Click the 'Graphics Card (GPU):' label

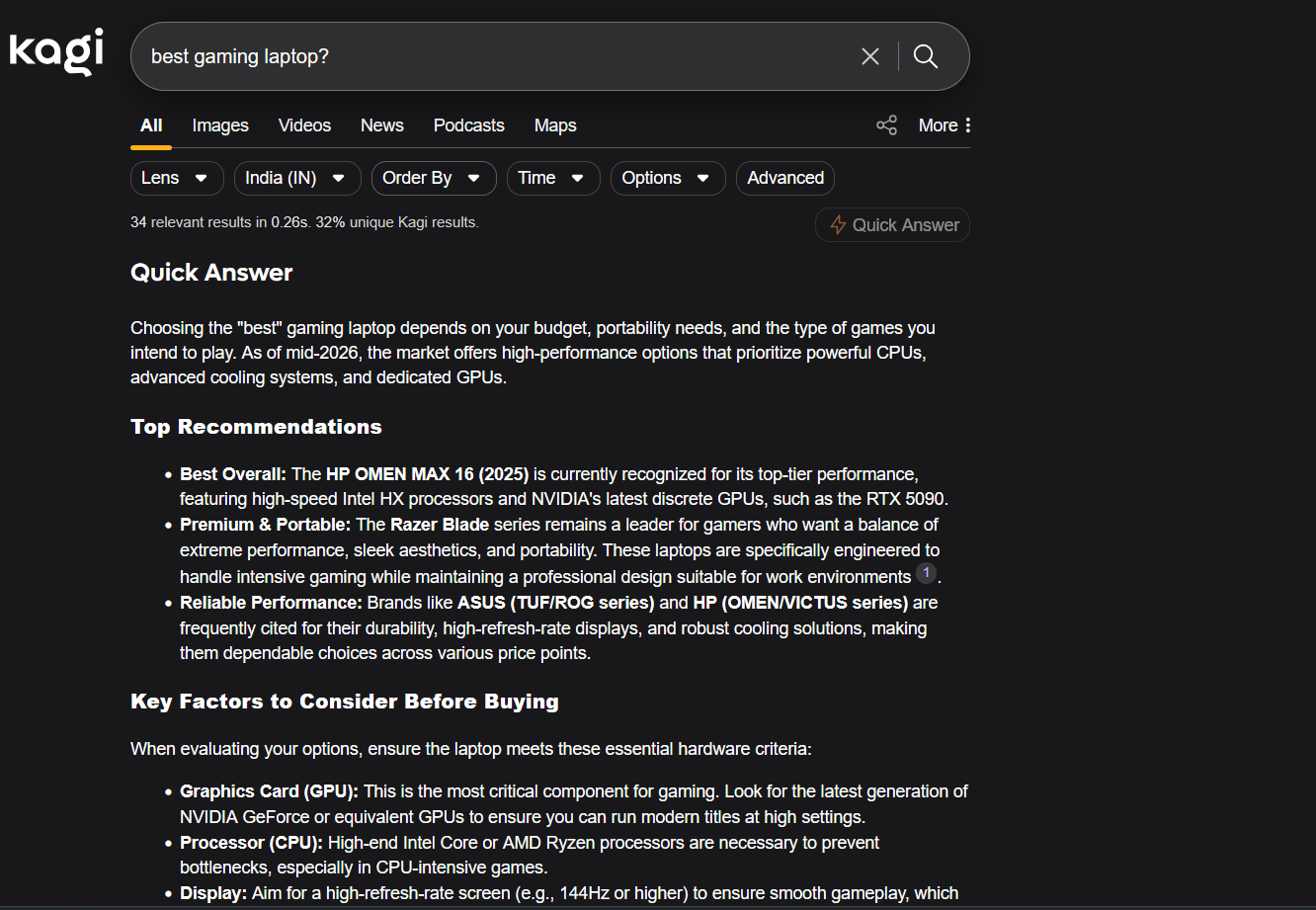pos(270,791)
